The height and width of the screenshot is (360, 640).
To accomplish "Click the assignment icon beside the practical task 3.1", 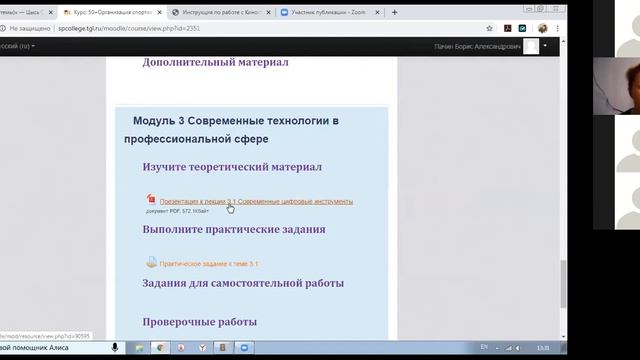I will 151,262.
